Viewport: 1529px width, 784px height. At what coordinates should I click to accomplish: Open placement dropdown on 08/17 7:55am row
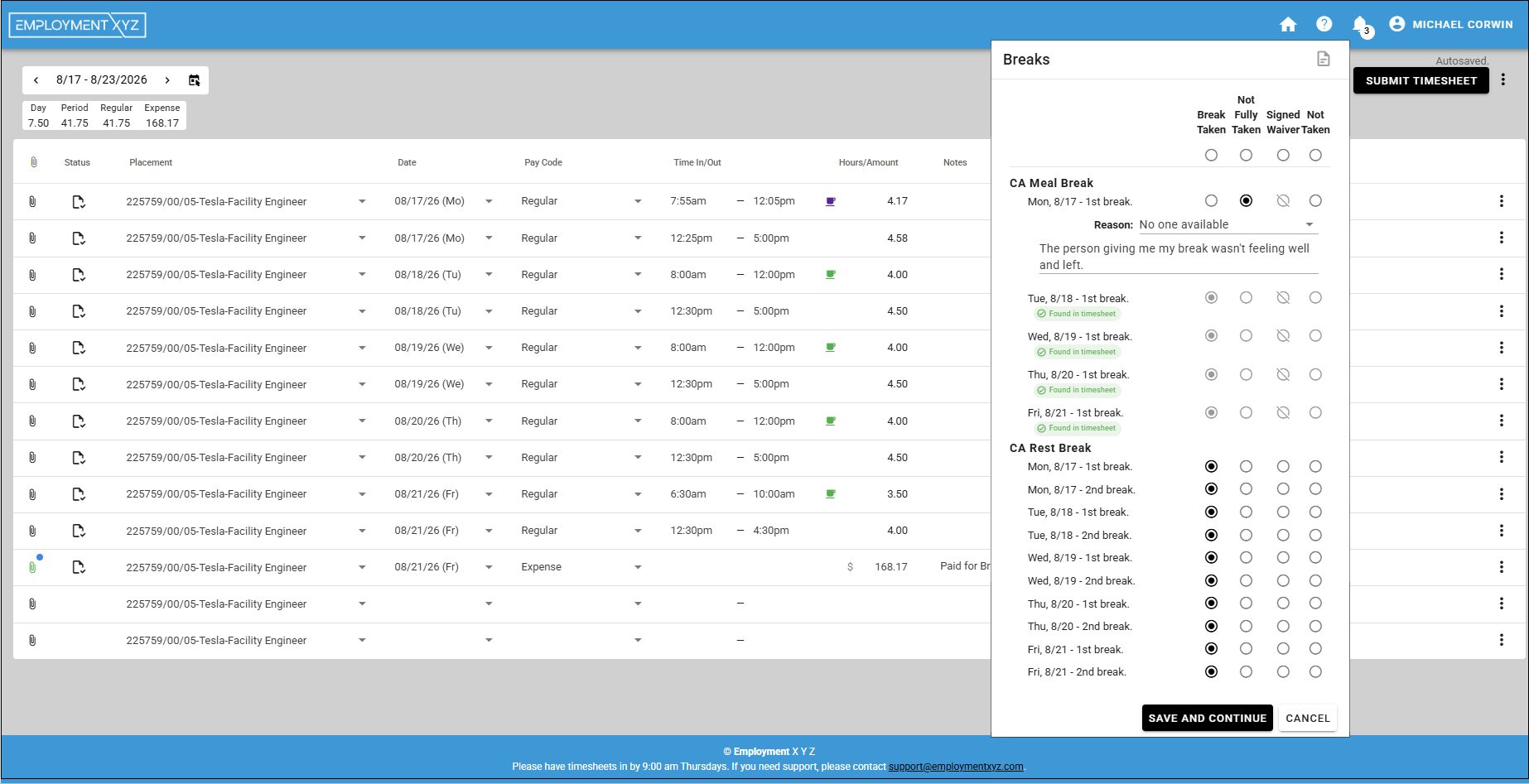[362, 201]
